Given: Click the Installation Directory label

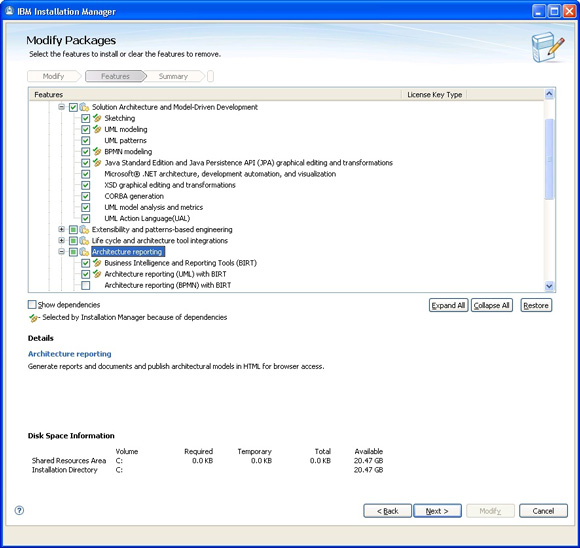Looking at the screenshot, I should [x=65, y=470].
